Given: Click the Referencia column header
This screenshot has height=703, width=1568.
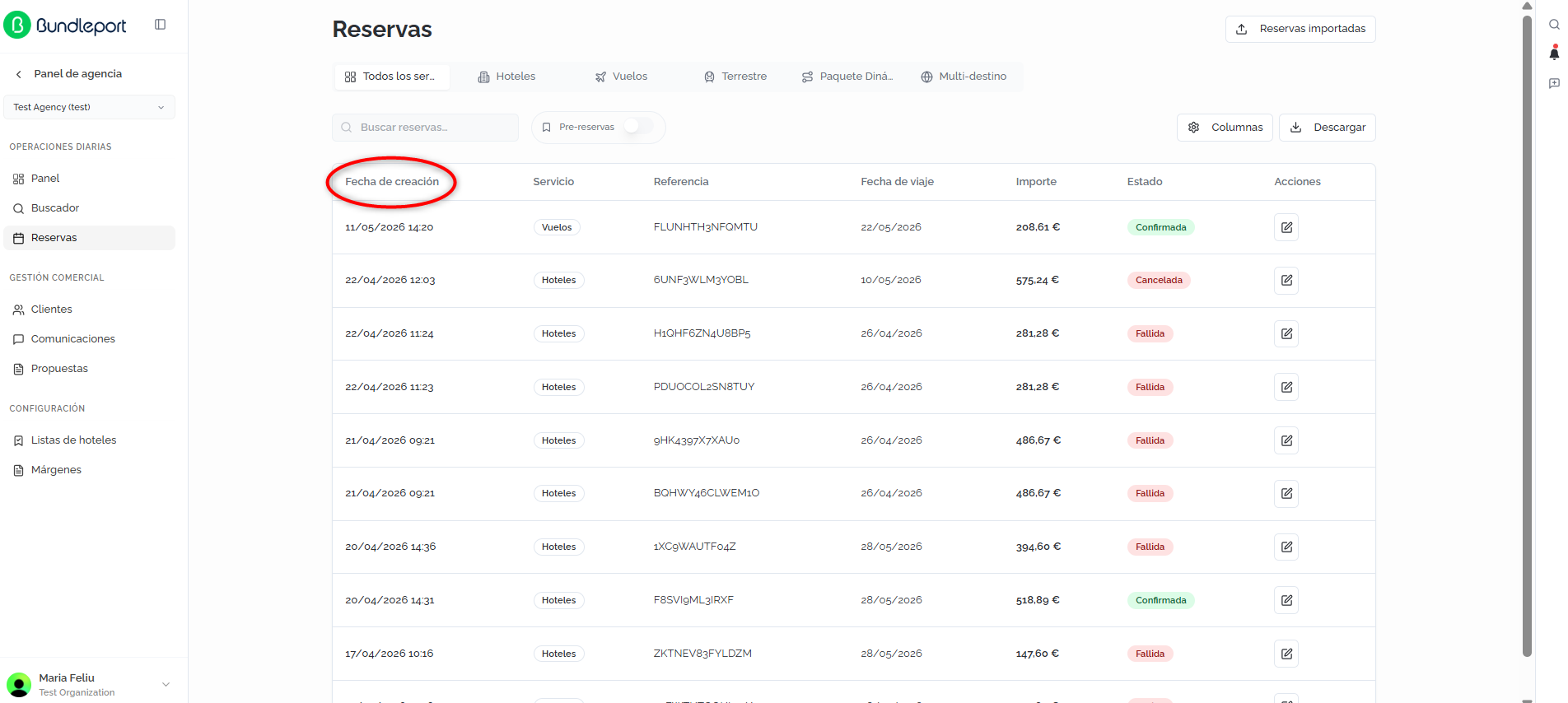Looking at the screenshot, I should pos(681,182).
